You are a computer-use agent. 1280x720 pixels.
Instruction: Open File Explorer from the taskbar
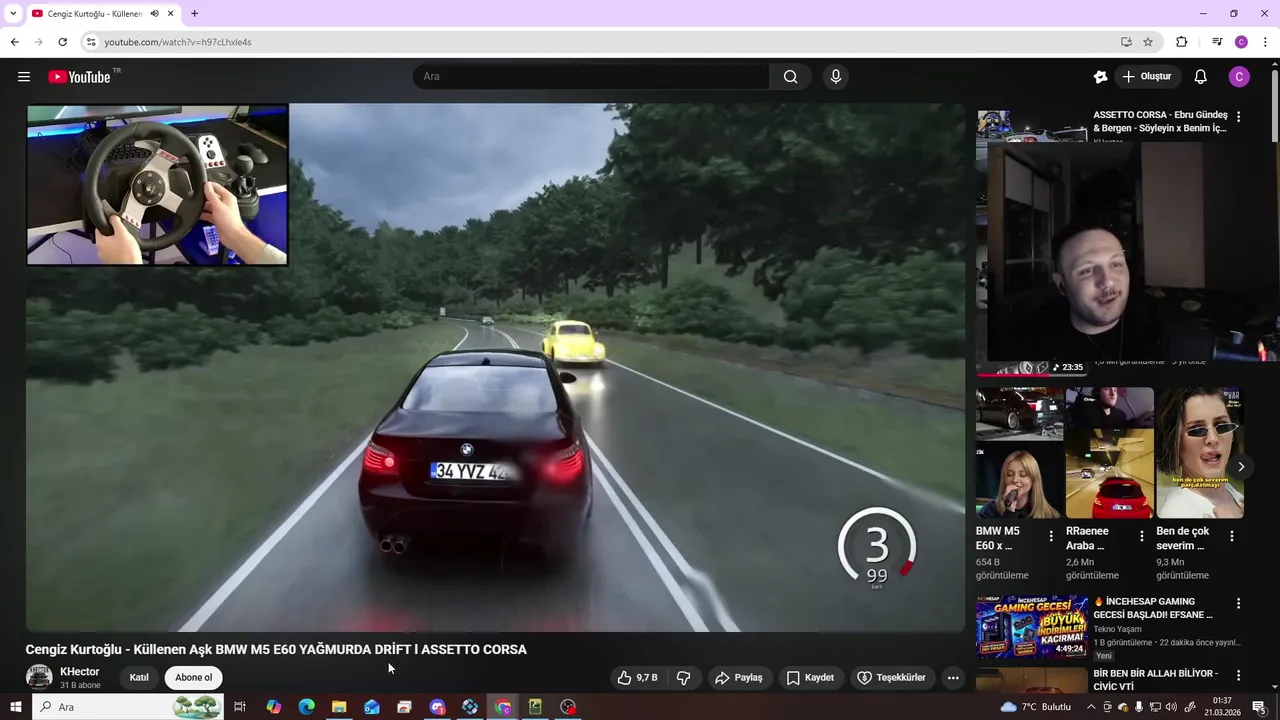click(339, 707)
